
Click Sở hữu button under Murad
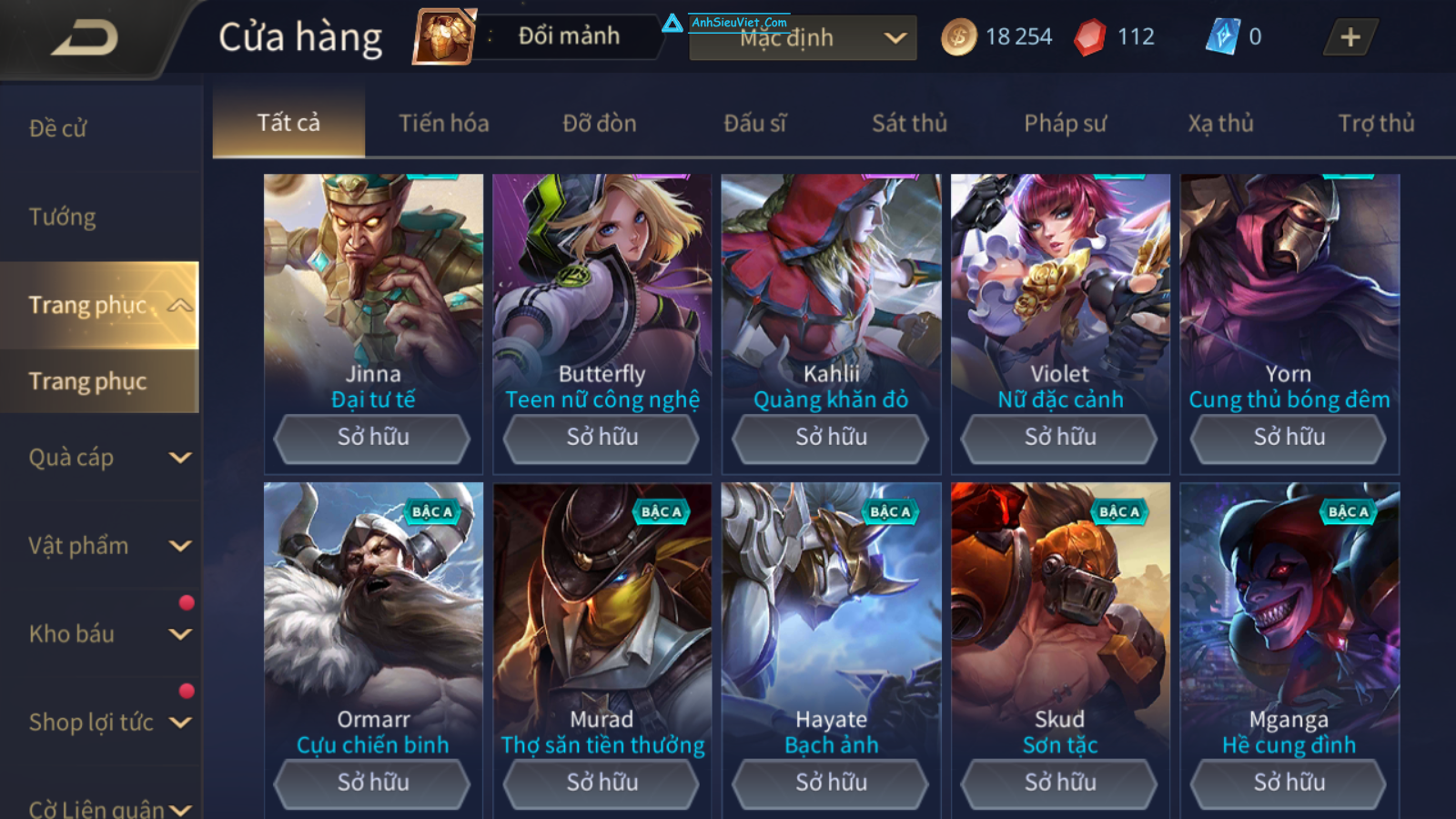pyautogui.click(x=602, y=784)
